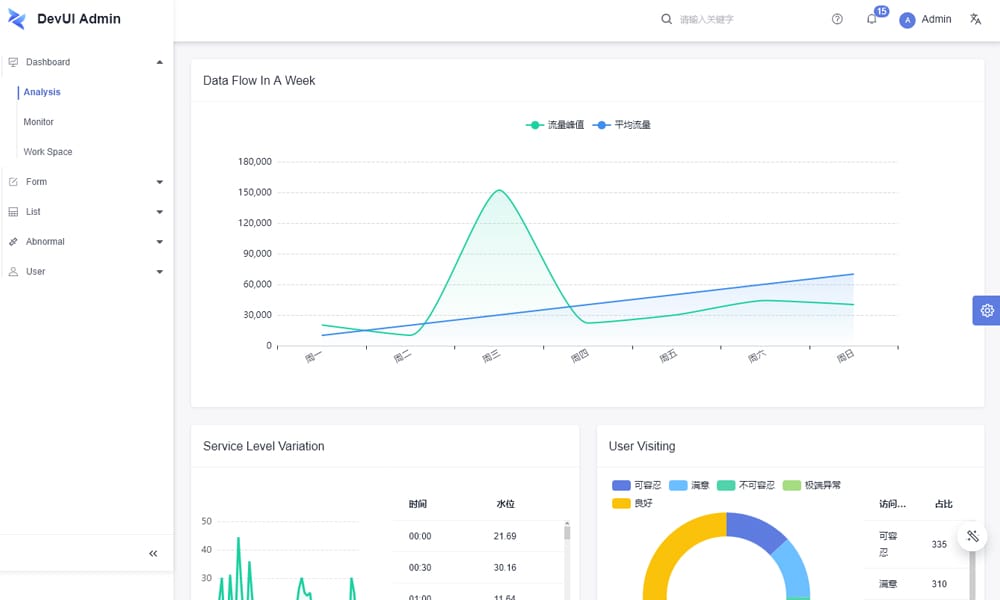
Task: Click the water level table scrollbar
Action: click(x=567, y=532)
